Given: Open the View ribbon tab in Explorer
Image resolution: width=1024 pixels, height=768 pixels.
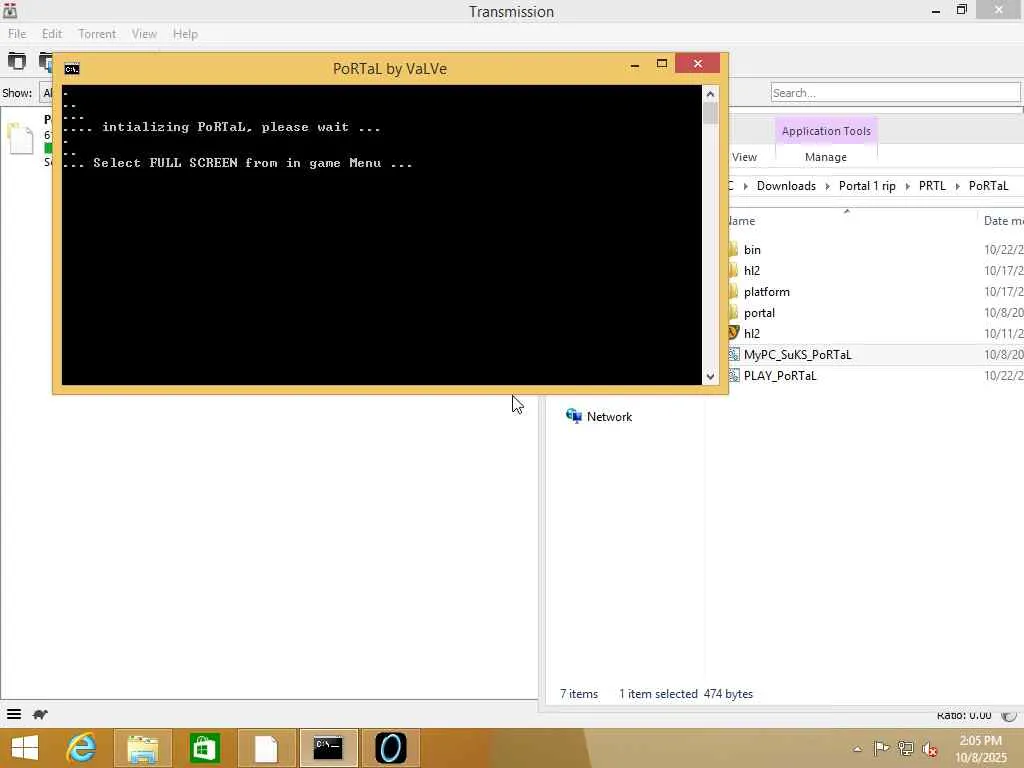Looking at the screenshot, I should [x=744, y=157].
